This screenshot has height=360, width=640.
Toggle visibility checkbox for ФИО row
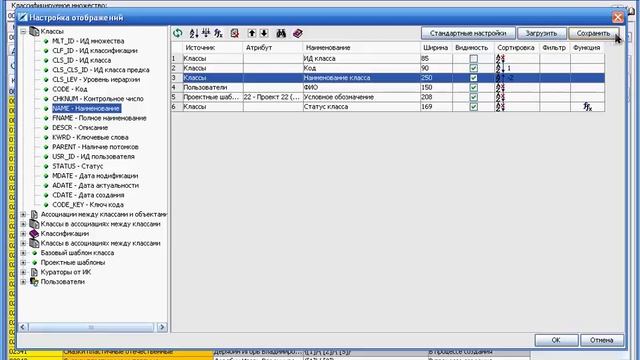point(473,87)
